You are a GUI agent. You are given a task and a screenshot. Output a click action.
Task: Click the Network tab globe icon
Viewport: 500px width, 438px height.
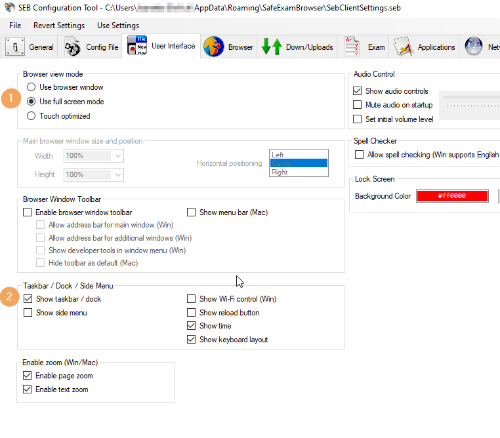pos(474,46)
